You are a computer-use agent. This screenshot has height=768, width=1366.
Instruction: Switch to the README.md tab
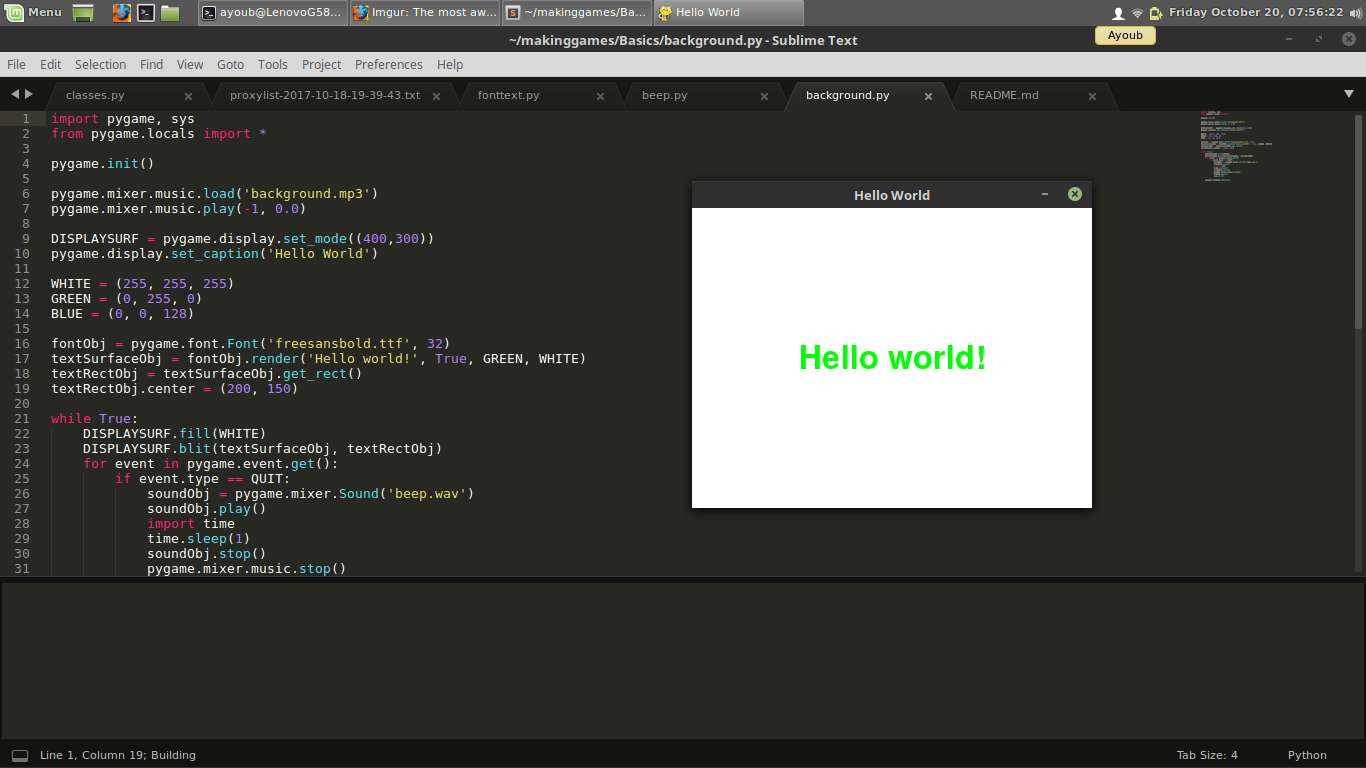(1004, 95)
